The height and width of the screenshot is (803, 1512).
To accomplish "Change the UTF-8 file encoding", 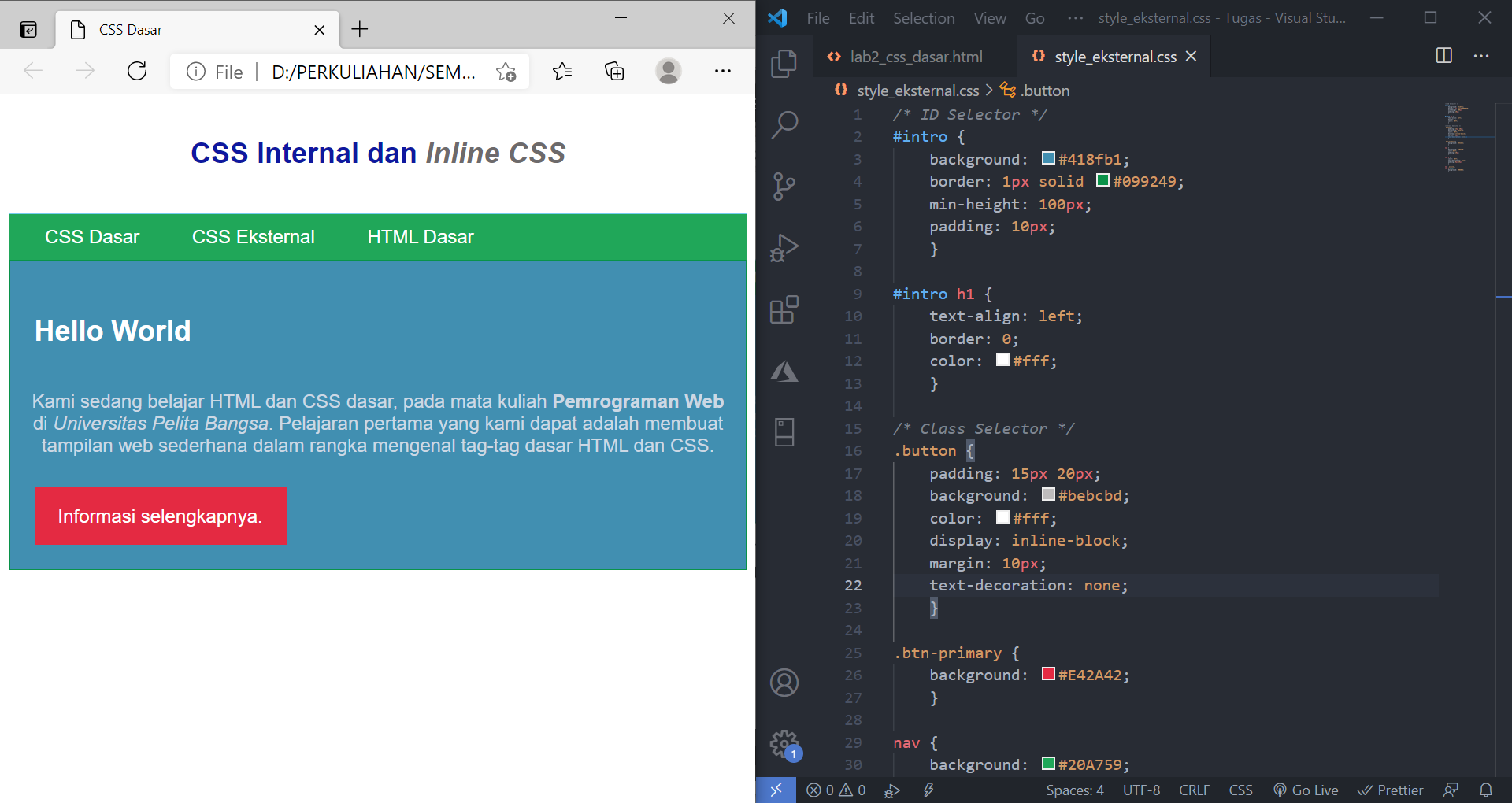I will tap(1141, 790).
